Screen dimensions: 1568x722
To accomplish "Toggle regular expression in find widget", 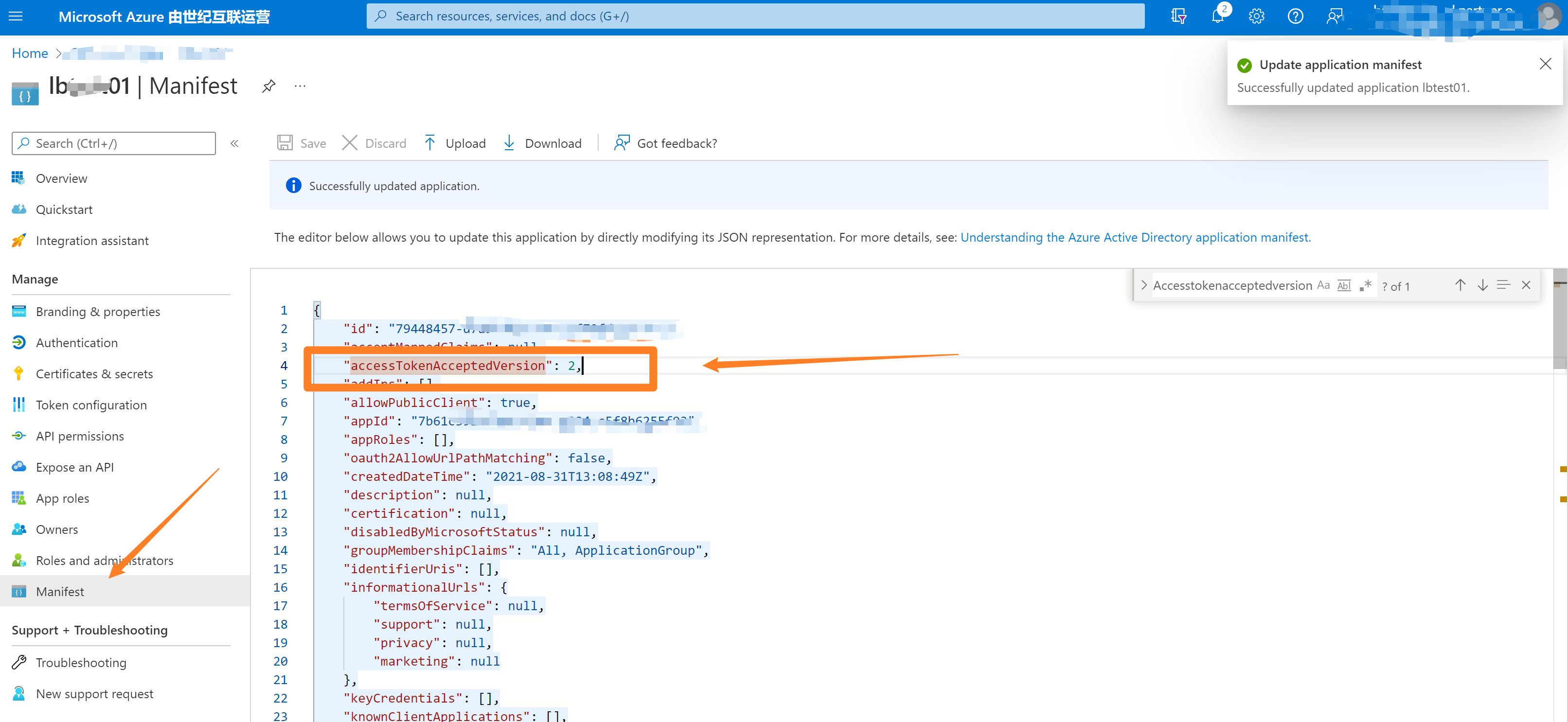I will coord(1365,285).
